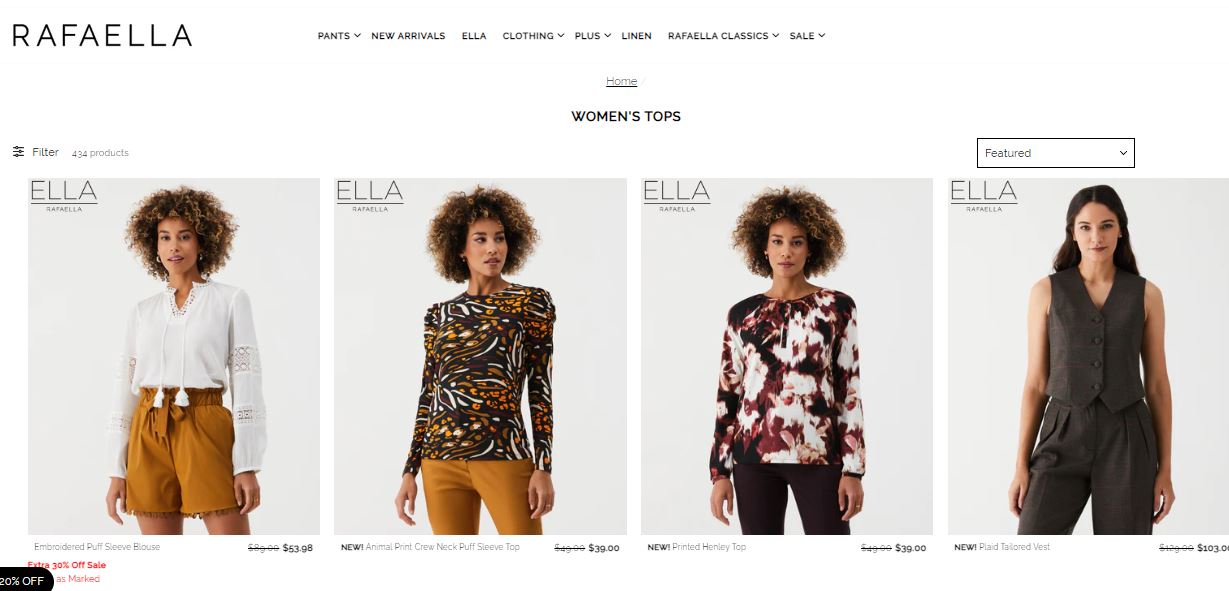This screenshot has width=1229, height=591.
Task: Click the Ella logo on the blouse image
Action: tap(64, 195)
